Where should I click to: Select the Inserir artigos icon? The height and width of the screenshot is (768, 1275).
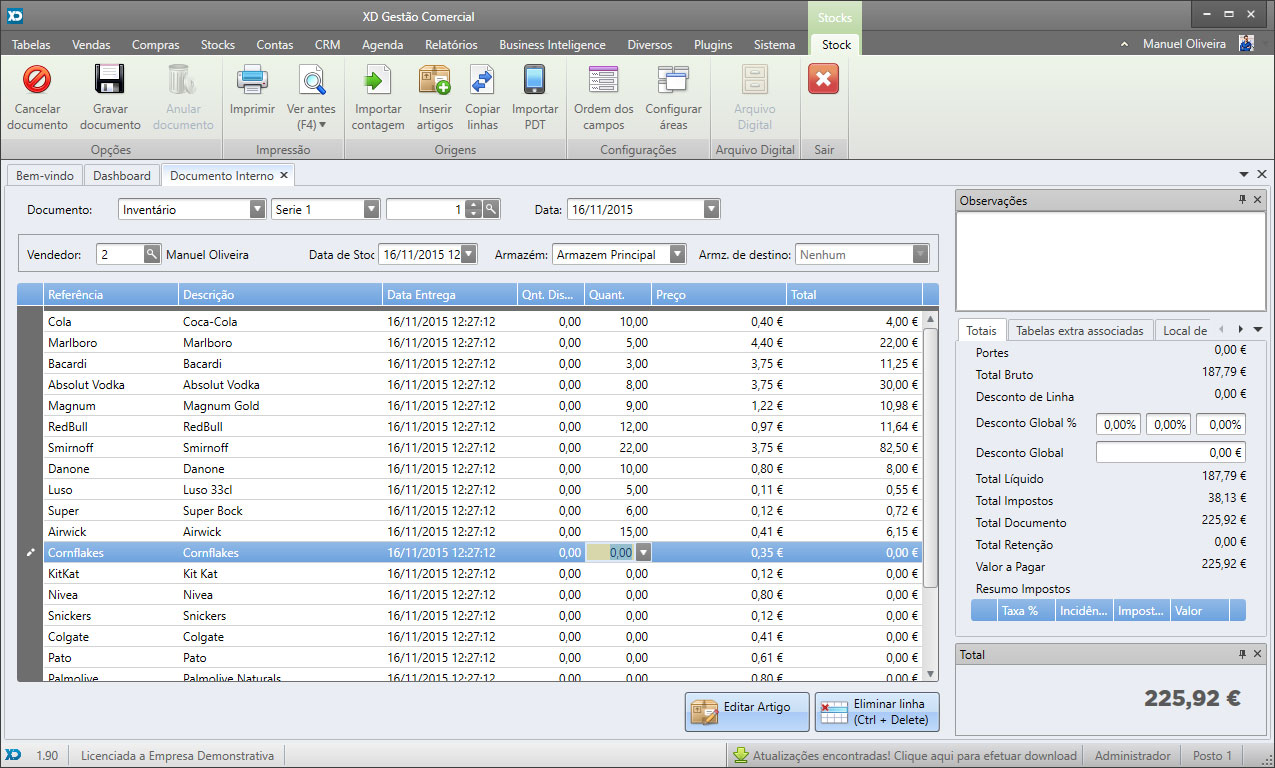tap(435, 80)
